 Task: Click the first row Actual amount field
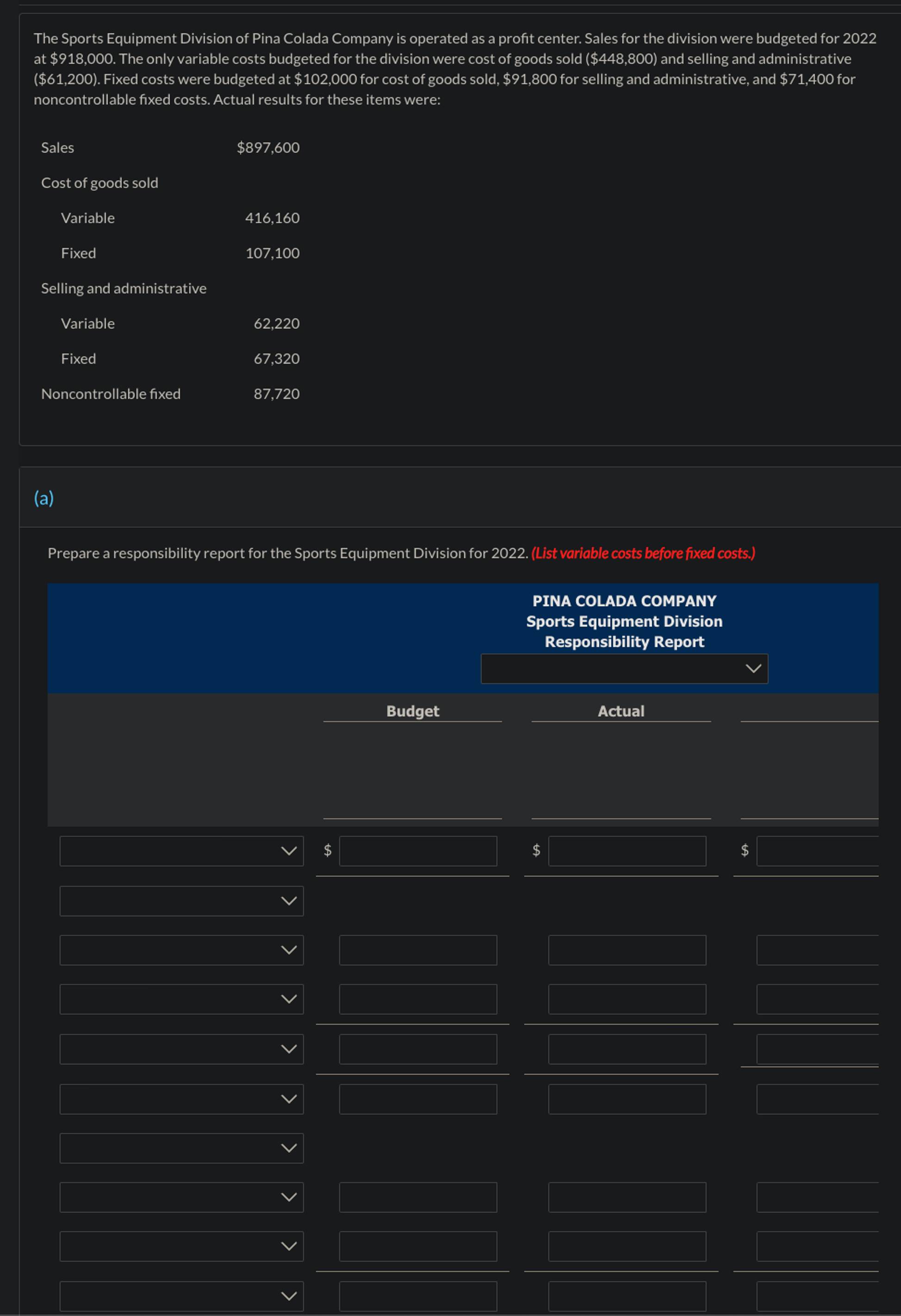pyautogui.click(x=627, y=850)
